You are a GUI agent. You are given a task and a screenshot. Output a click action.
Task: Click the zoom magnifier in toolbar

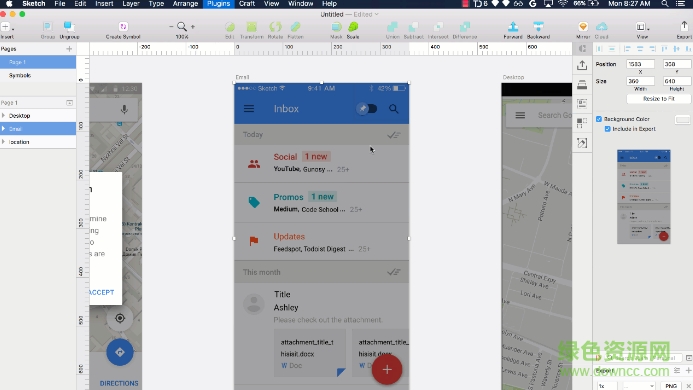coord(182,27)
